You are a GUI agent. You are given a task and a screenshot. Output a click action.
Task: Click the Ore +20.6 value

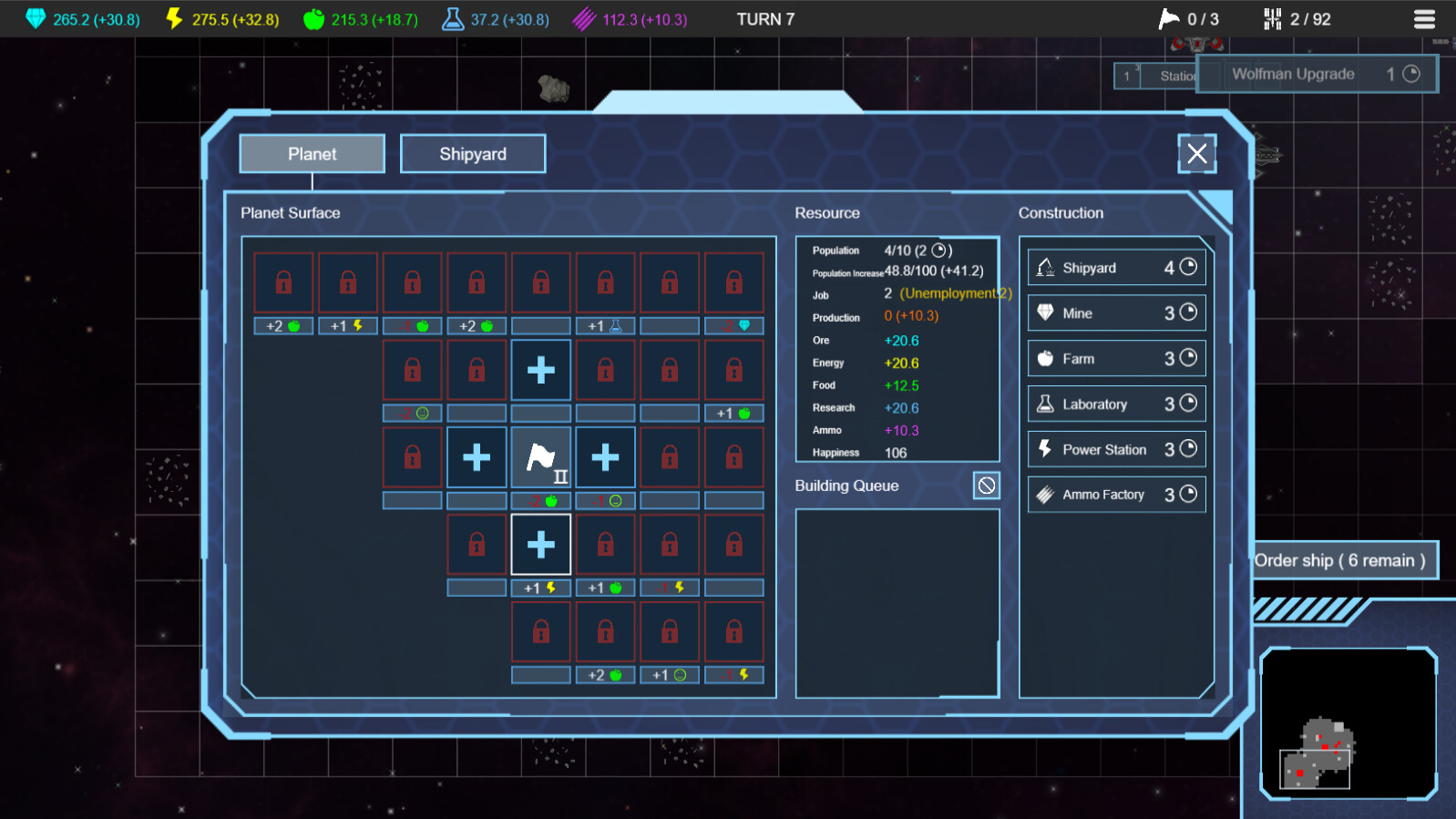(x=901, y=341)
